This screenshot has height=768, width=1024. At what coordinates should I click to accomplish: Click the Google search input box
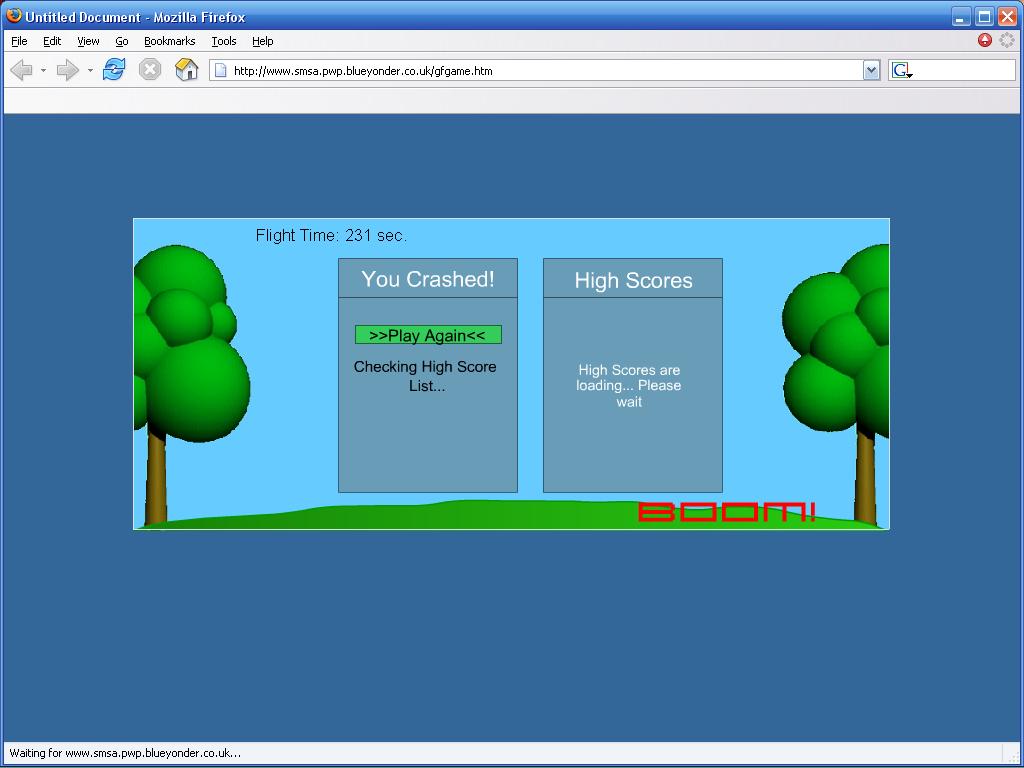(x=964, y=71)
